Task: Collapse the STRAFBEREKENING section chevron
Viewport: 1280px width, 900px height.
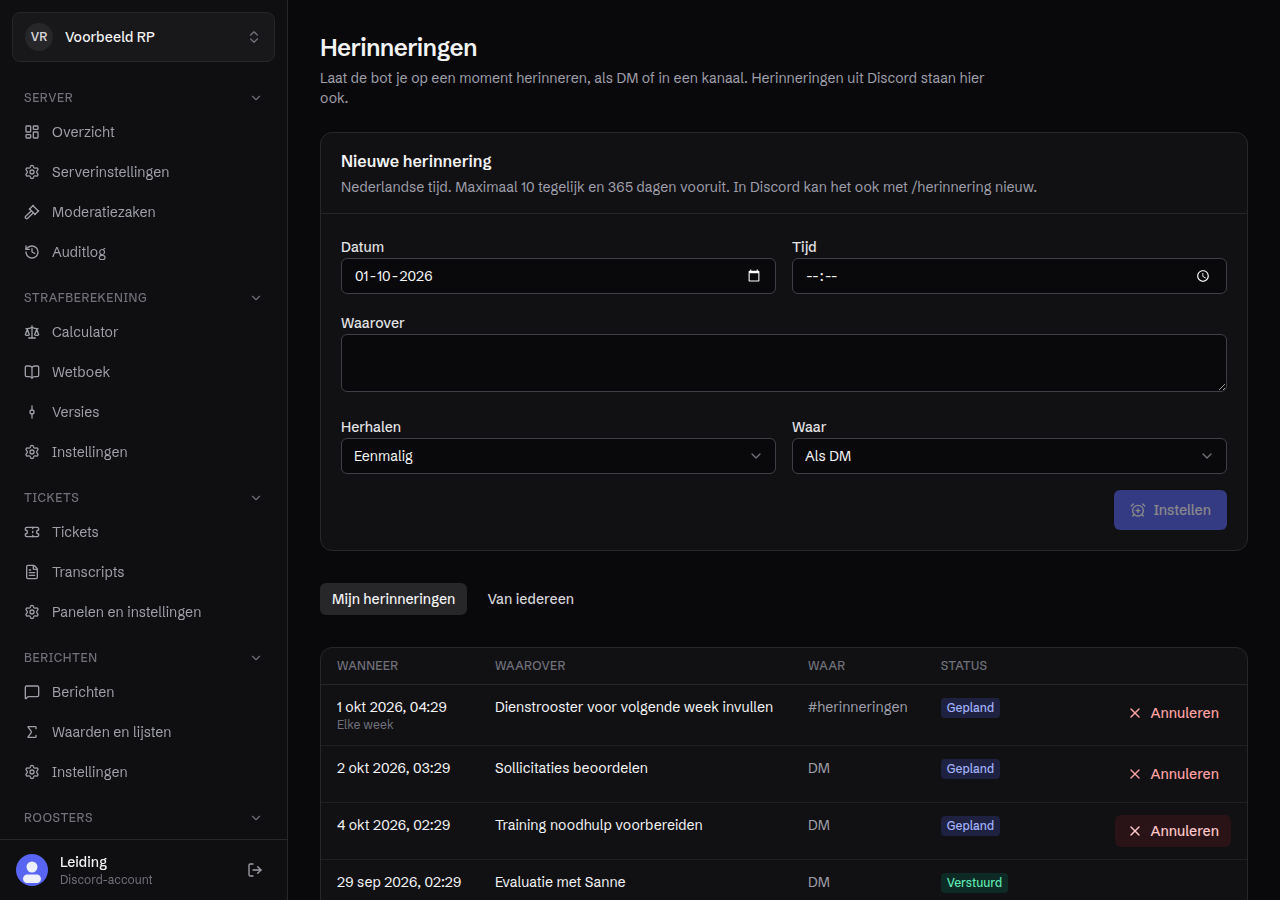Action: 256,298
